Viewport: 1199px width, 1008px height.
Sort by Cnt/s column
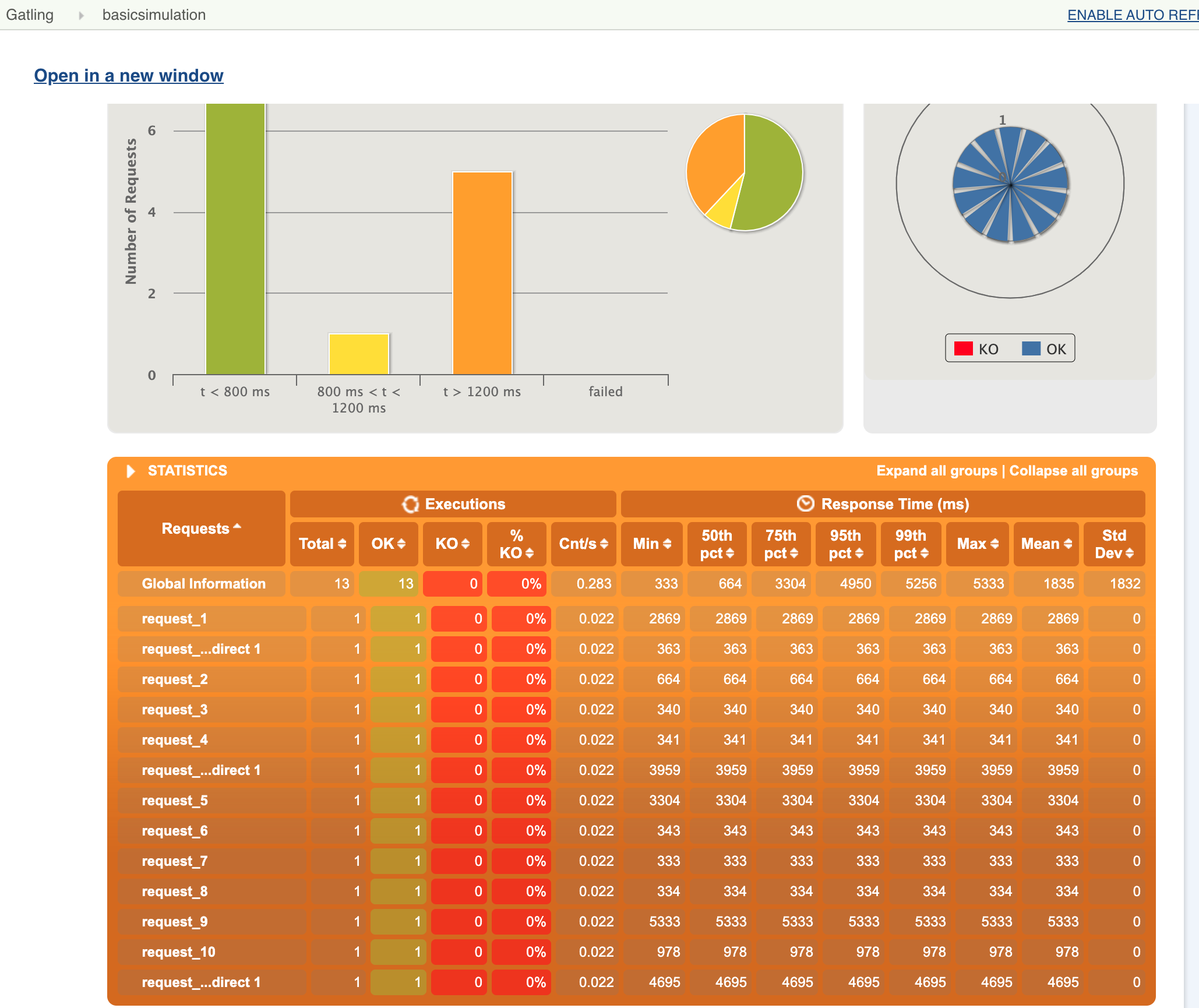click(583, 544)
